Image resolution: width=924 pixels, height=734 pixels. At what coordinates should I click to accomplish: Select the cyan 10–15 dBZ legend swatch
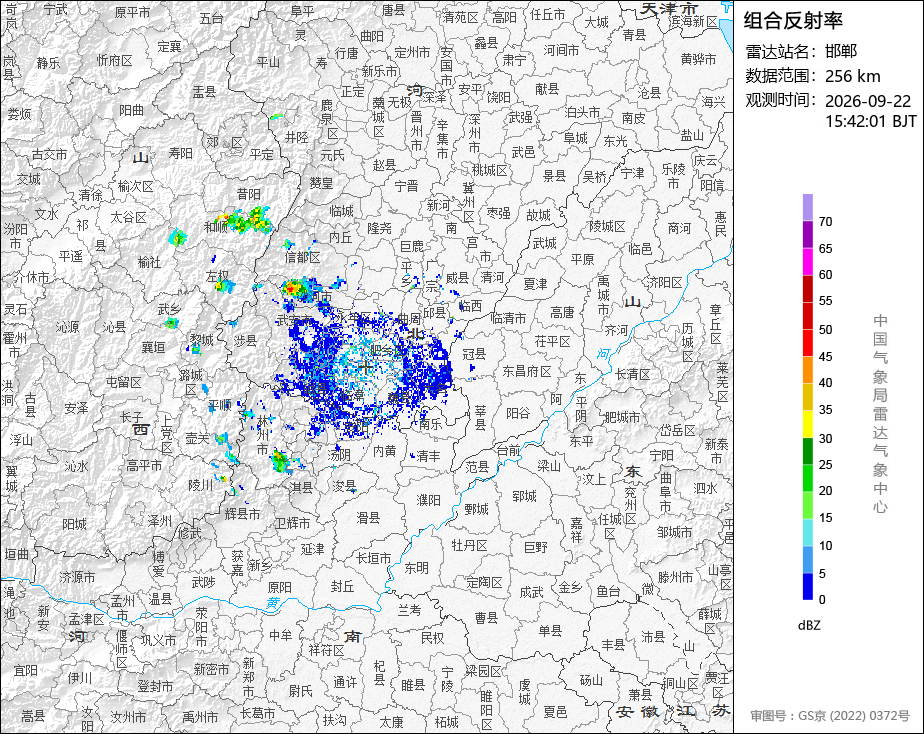tap(807, 533)
